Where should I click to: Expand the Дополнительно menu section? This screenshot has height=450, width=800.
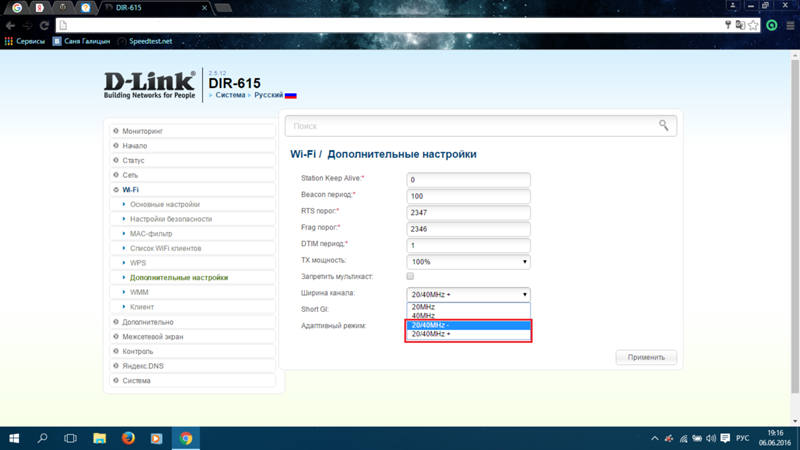pyautogui.click(x=192, y=322)
